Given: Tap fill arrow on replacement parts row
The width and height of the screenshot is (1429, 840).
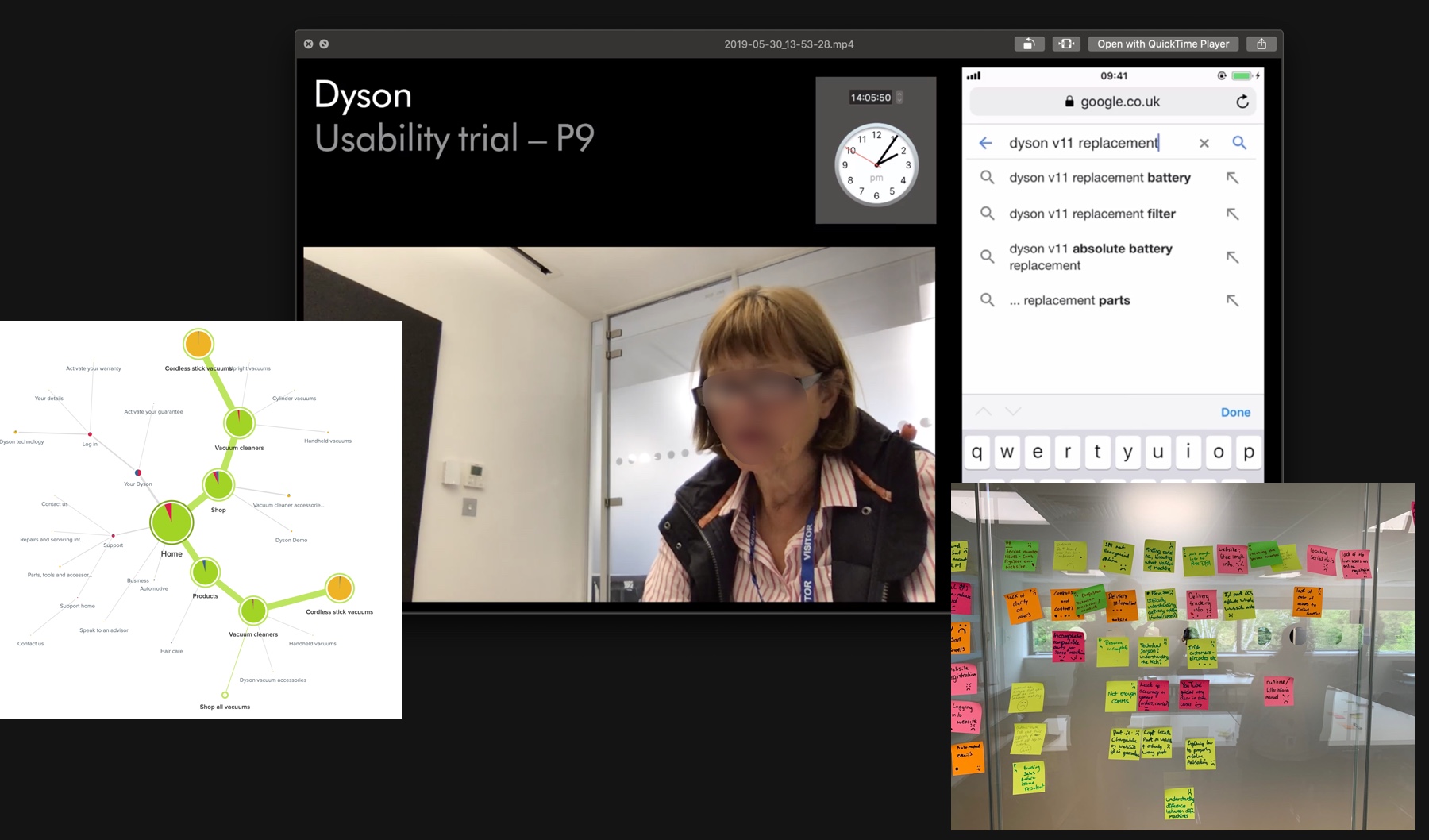Looking at the screenshot, I should [x=1232, y=300].
